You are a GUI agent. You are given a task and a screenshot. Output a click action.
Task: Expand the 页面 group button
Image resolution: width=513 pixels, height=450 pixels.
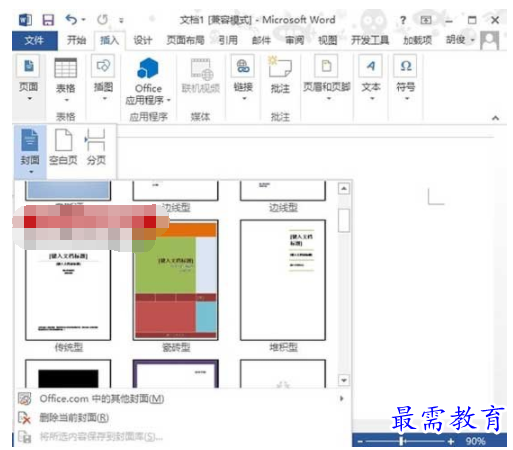click(29, 78)
